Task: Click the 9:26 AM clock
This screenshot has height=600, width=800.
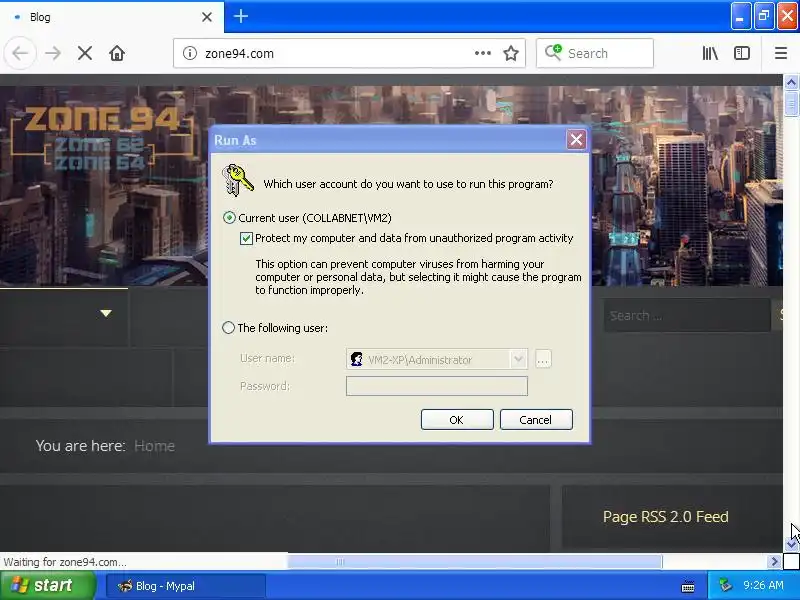Action: coord(763,585)
